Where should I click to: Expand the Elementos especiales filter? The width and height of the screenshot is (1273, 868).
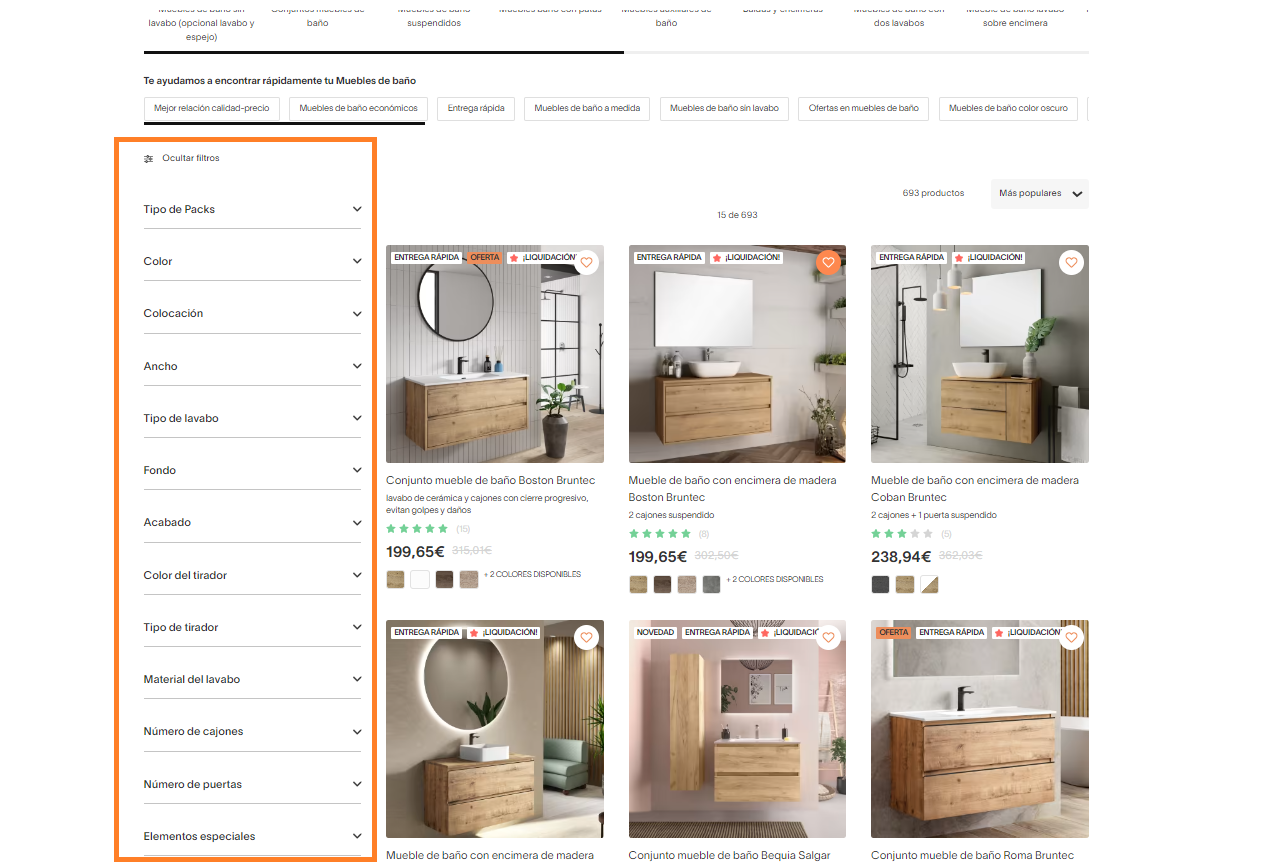coord(252,836)
